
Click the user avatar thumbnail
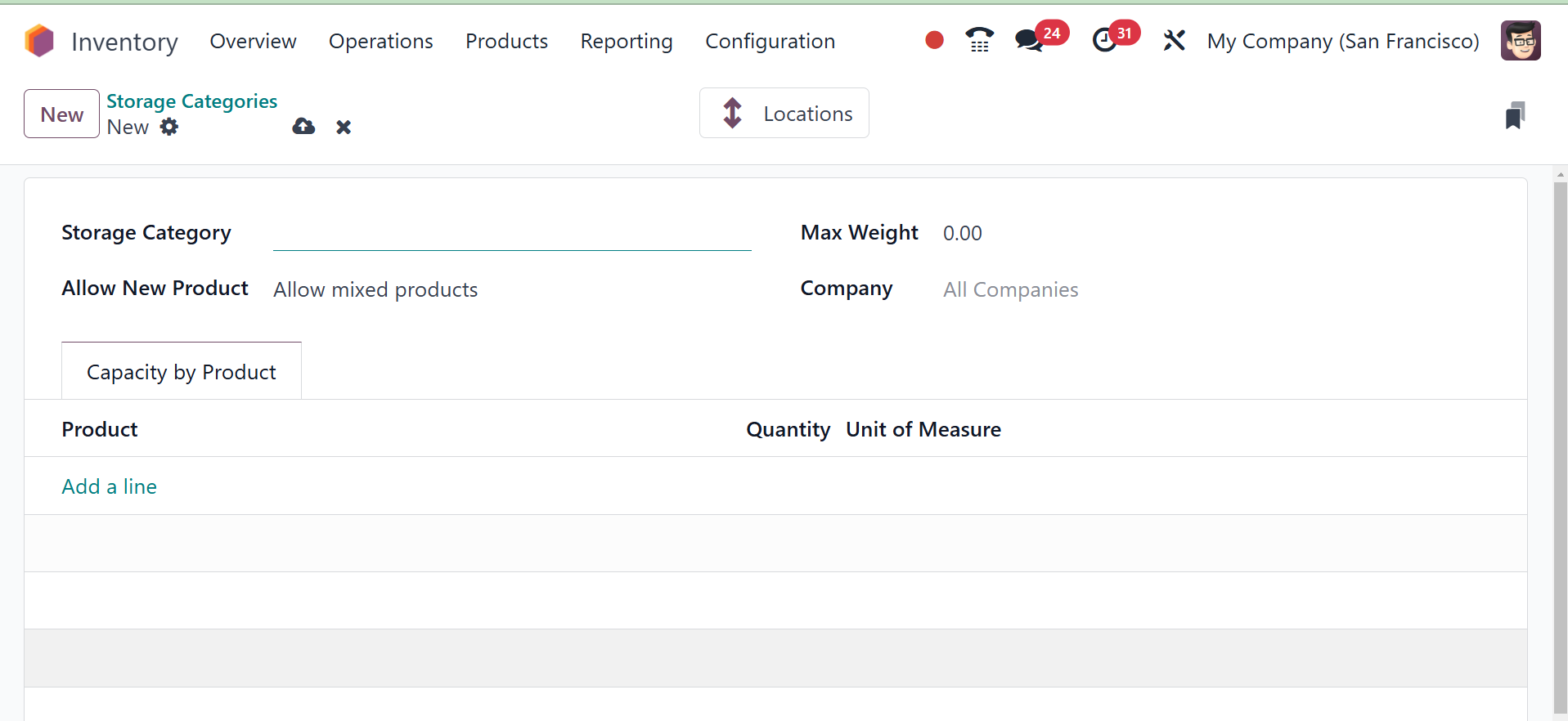1521,41
